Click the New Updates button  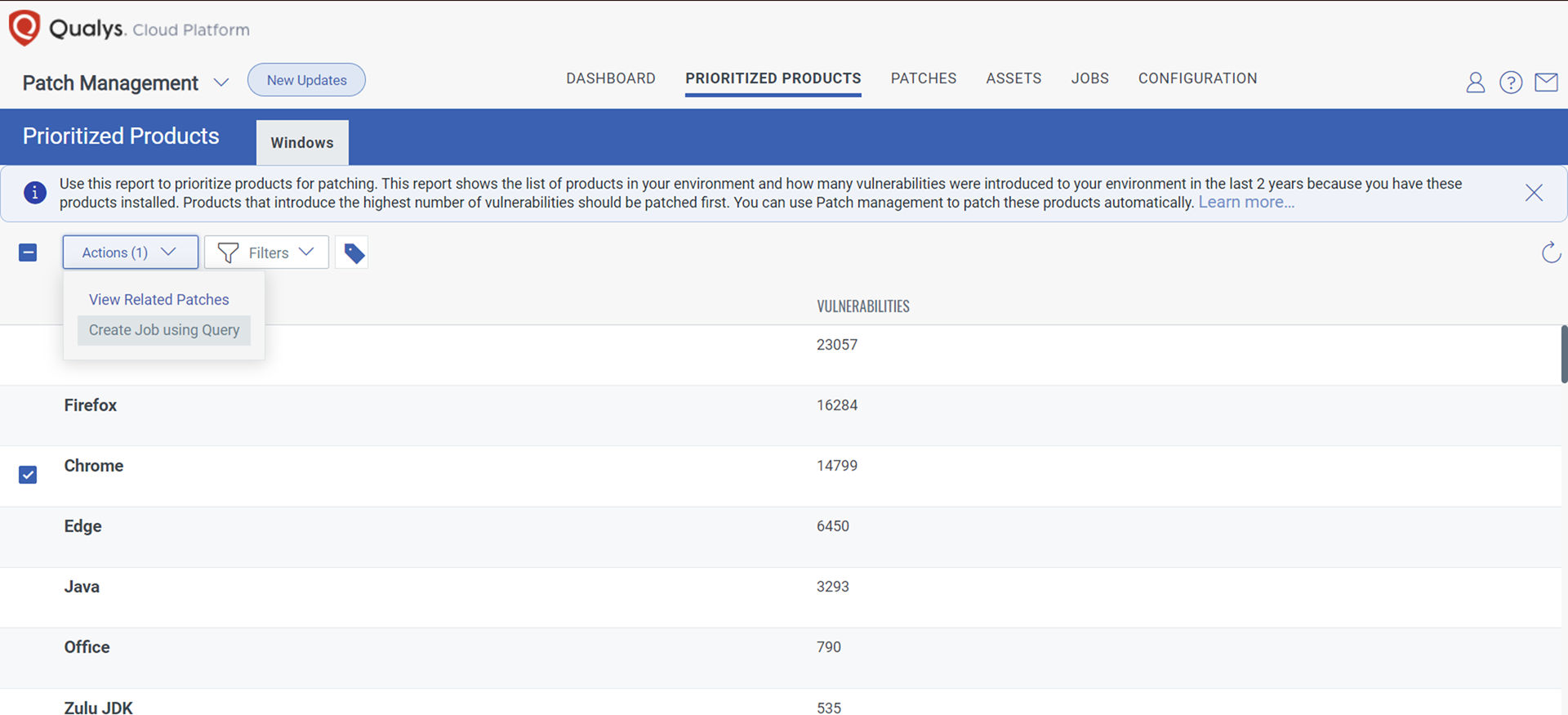306,80
